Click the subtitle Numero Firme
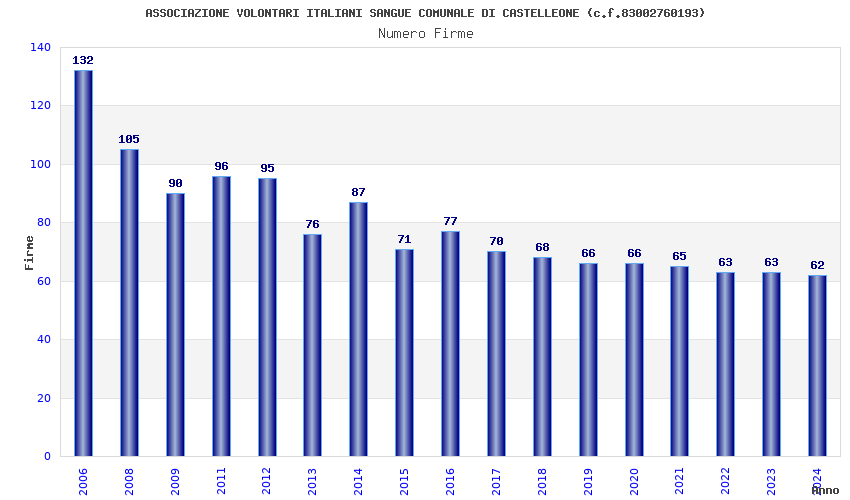 coord(426,34)
